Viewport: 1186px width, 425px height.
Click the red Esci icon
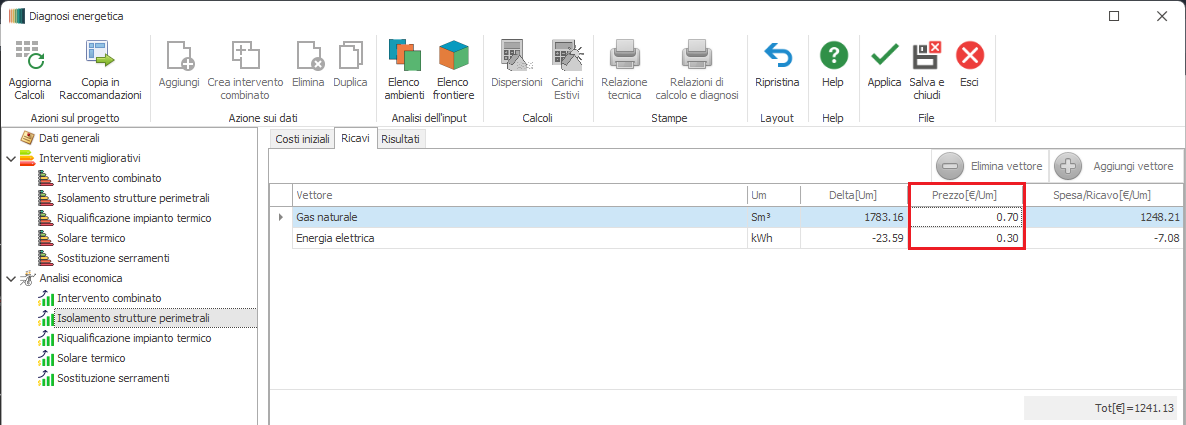969,56
